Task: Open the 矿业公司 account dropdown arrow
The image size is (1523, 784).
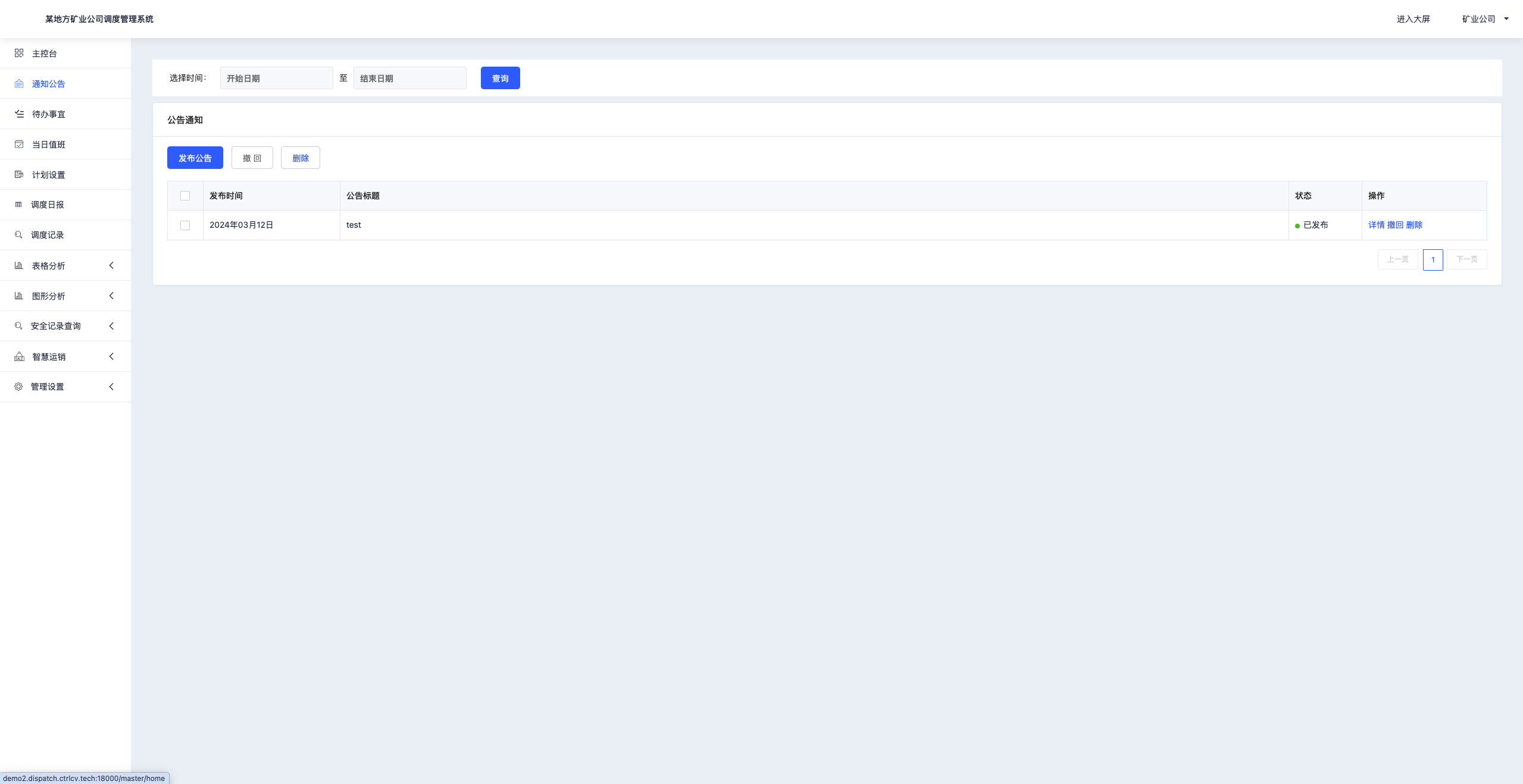Action: coord(1506,19)
